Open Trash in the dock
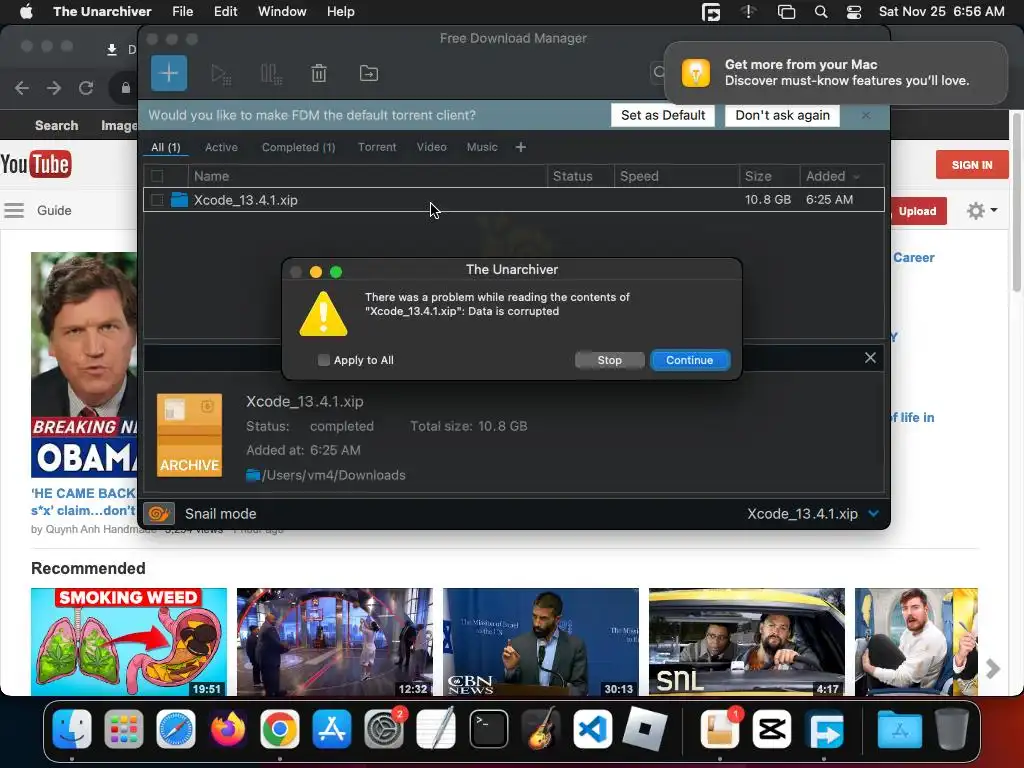Viewport: 1024px width, 768px height. [x=952, y=729]
